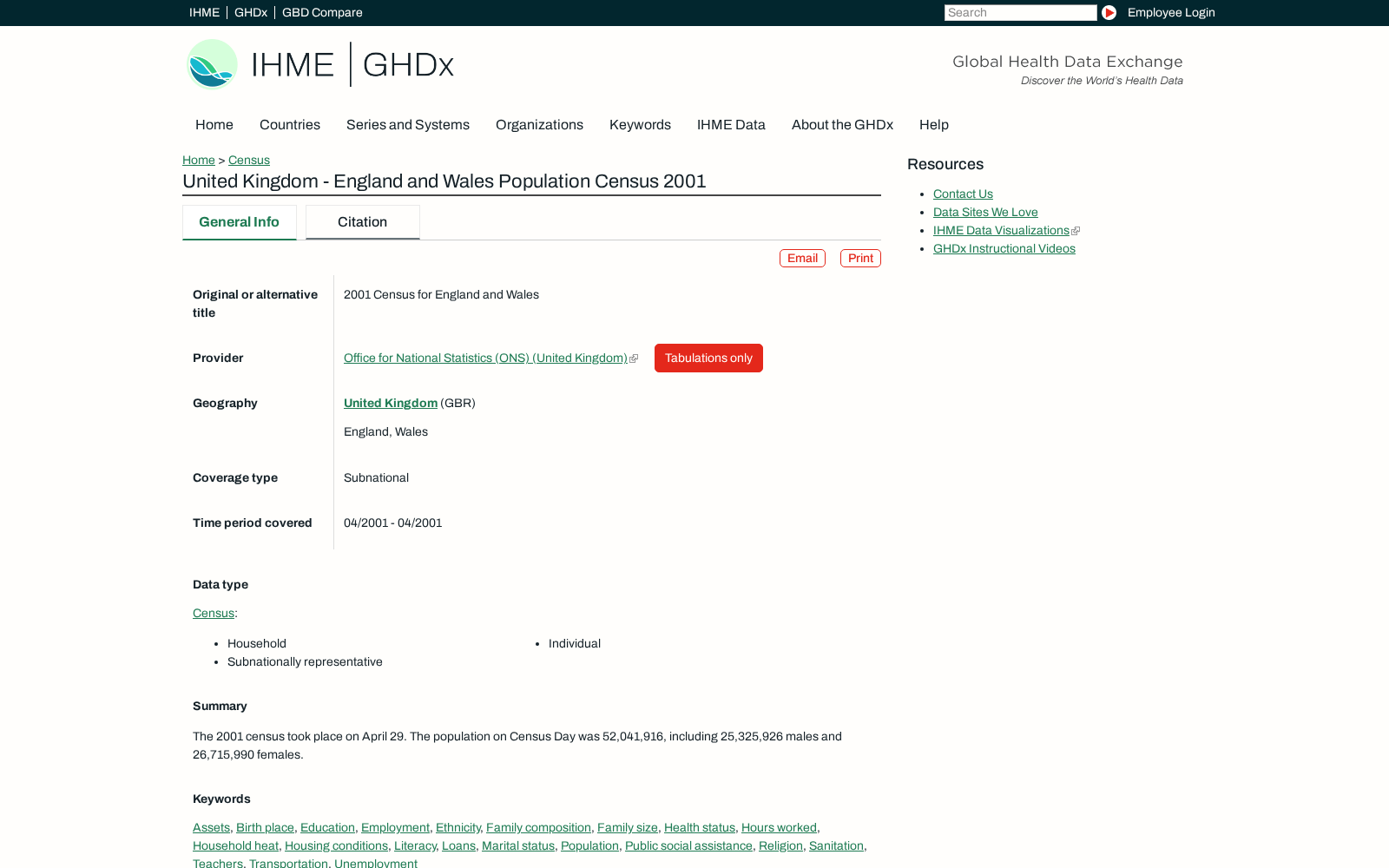Click the IHME link in the top bar
Viewport: 1389px width, 868px height.
(204, 12)
